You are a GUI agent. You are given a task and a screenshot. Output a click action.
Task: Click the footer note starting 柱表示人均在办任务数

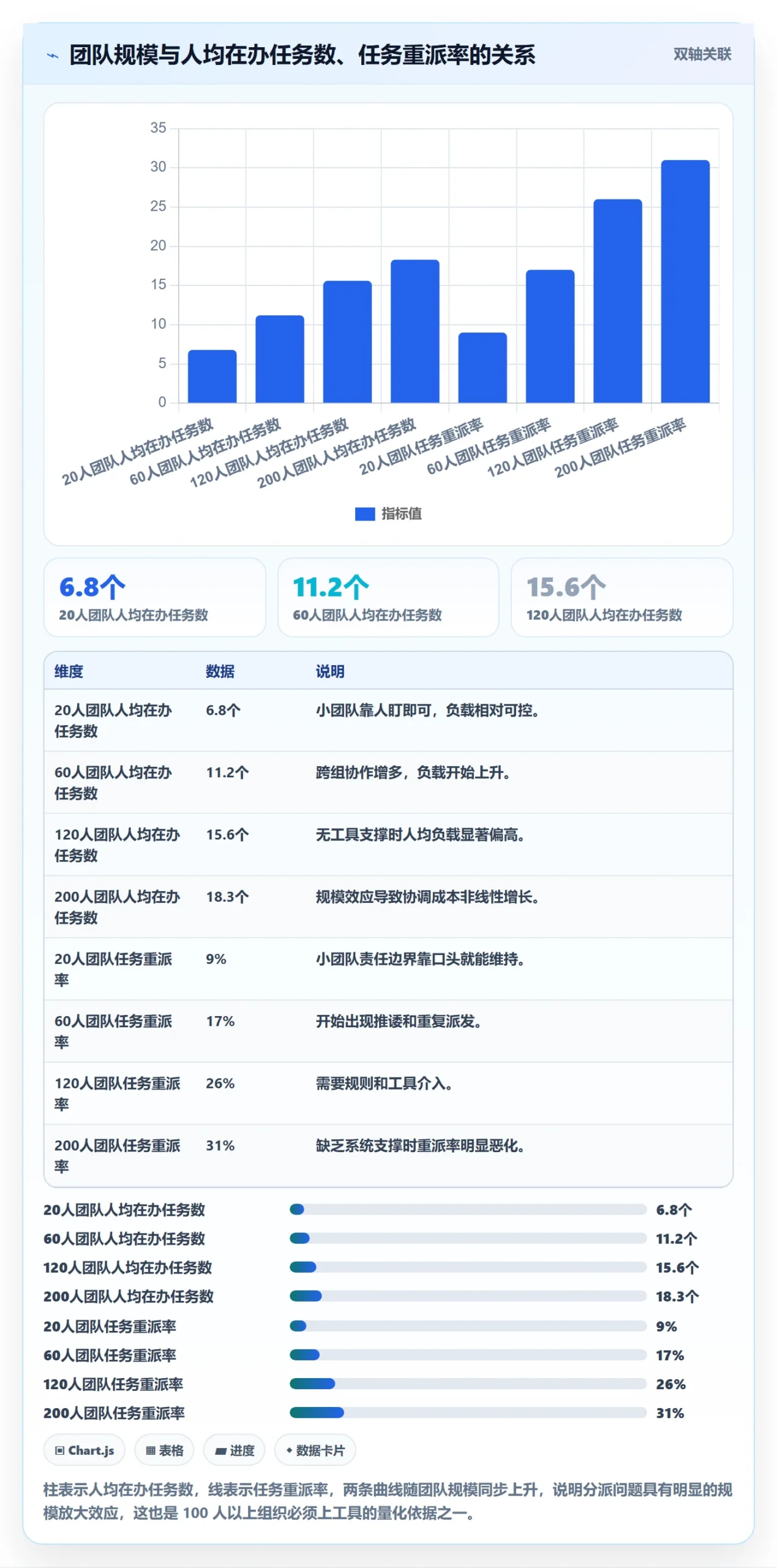point(388,1501)
